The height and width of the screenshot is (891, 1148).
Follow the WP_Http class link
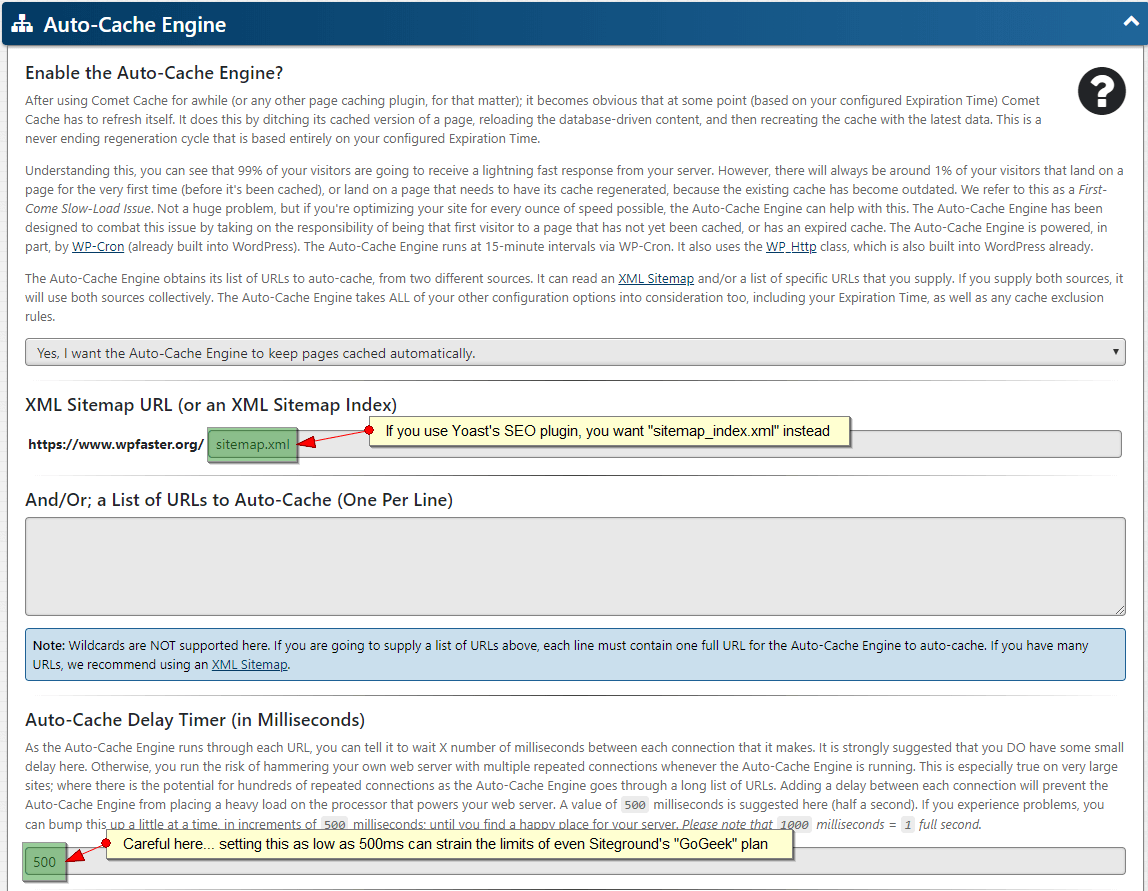(791, 247)
